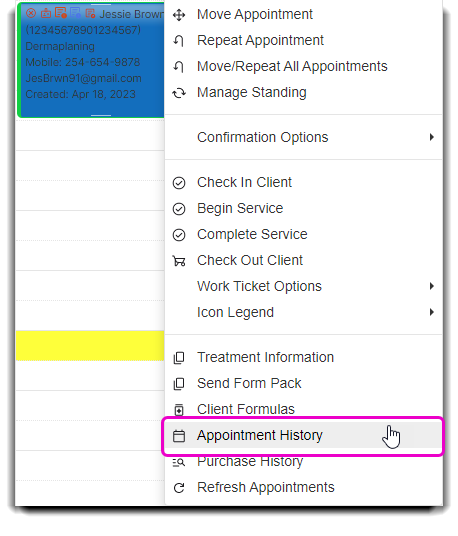Expand the Work Ticket Options submenu arrow
The image size is (458, 536).
[x=432, y=286]
